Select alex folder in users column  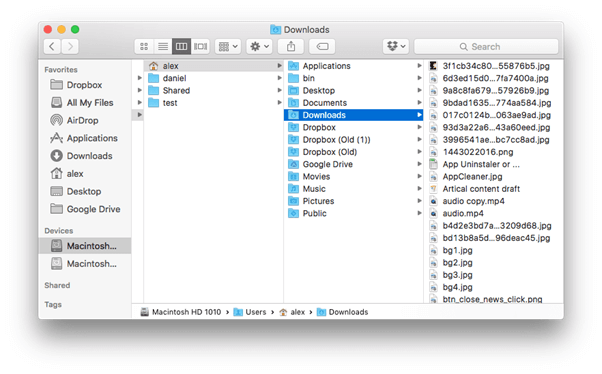[x=213, y=66]
